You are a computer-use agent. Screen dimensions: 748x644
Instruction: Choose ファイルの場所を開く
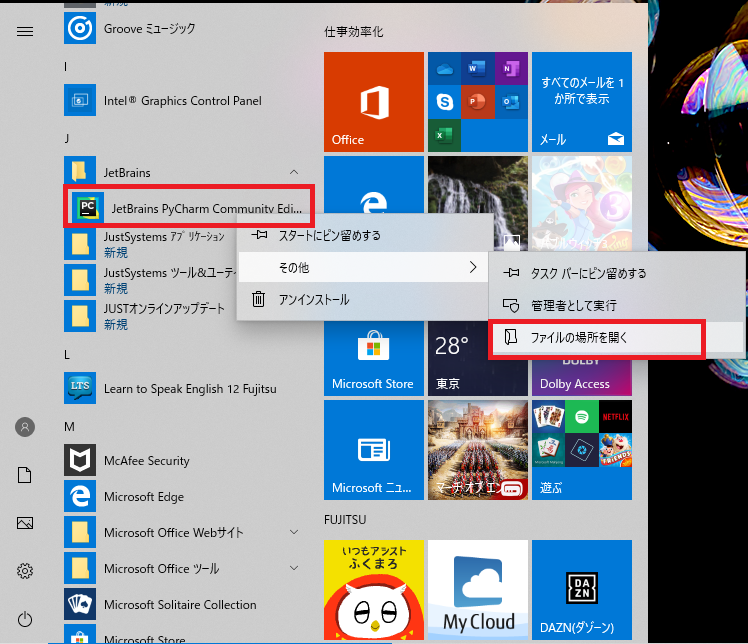(616, 338)
